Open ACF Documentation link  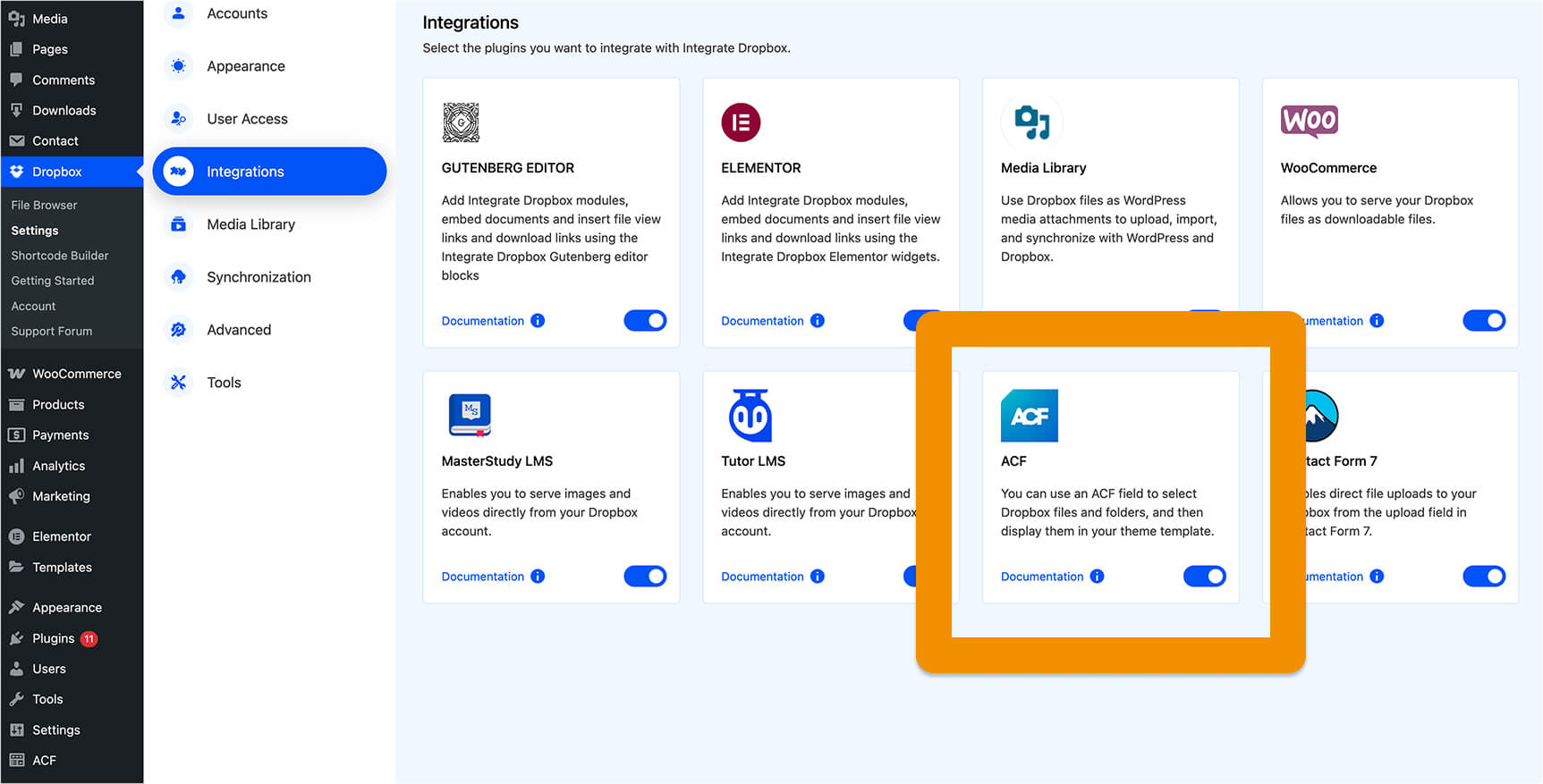[x=1042, y=577]
